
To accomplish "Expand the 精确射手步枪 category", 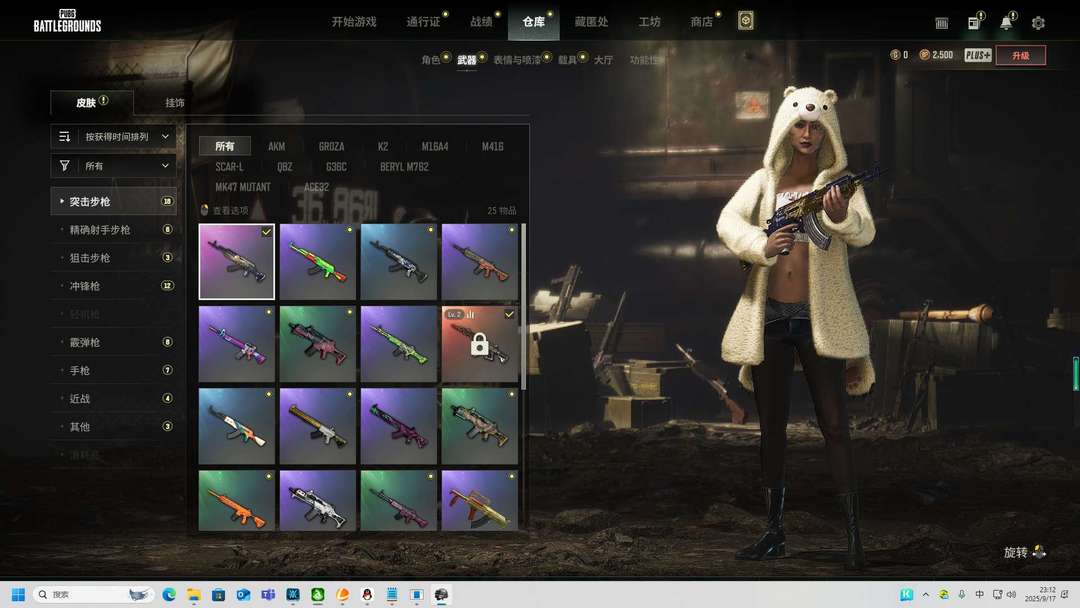I will pos(114,229).
